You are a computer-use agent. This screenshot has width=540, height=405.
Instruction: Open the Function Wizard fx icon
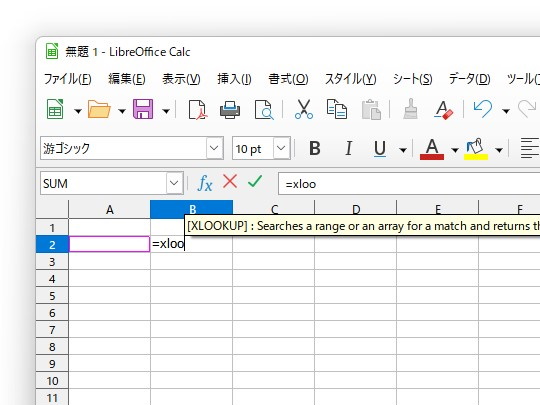click(x=205, y=183)
